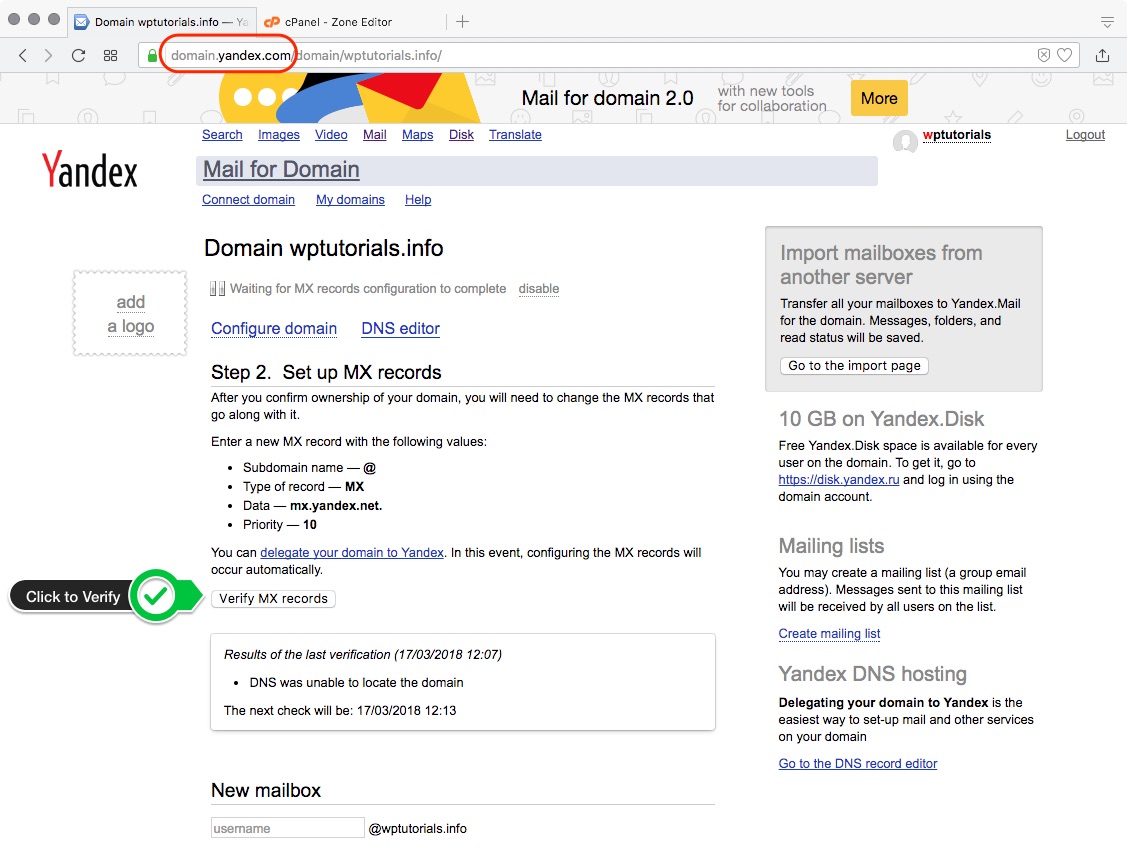Image resolution: width=1127 pixels, height=851 pixels.
Task: Reload the page with the refresh icon
Action: point(78,55)
